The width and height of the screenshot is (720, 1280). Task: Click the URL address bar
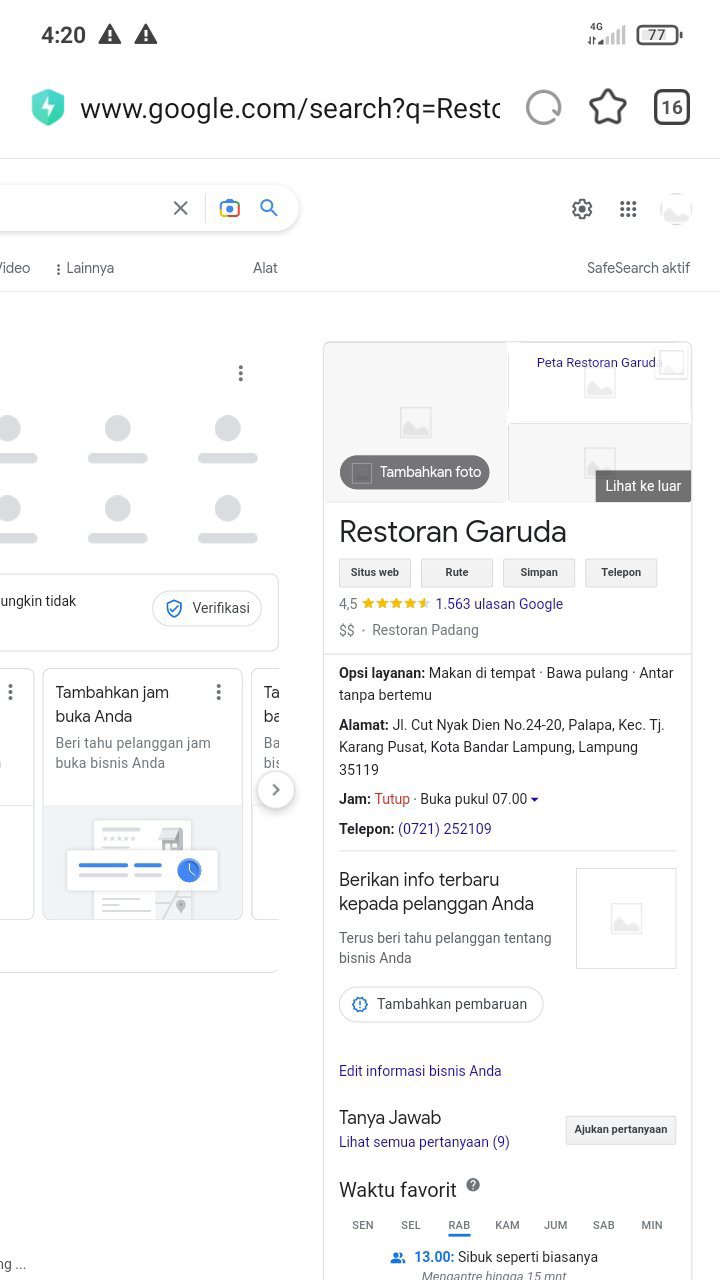pos(289,108)
